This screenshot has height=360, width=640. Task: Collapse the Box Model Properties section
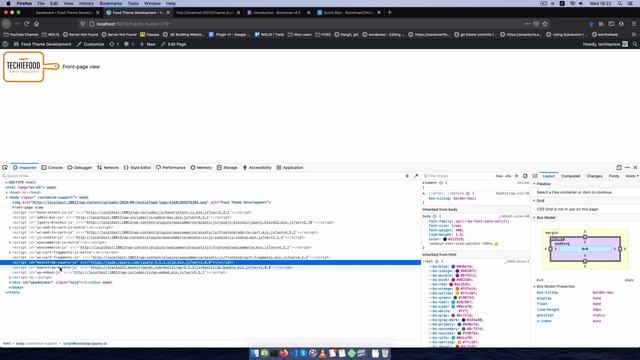click(x=534, y=287)
